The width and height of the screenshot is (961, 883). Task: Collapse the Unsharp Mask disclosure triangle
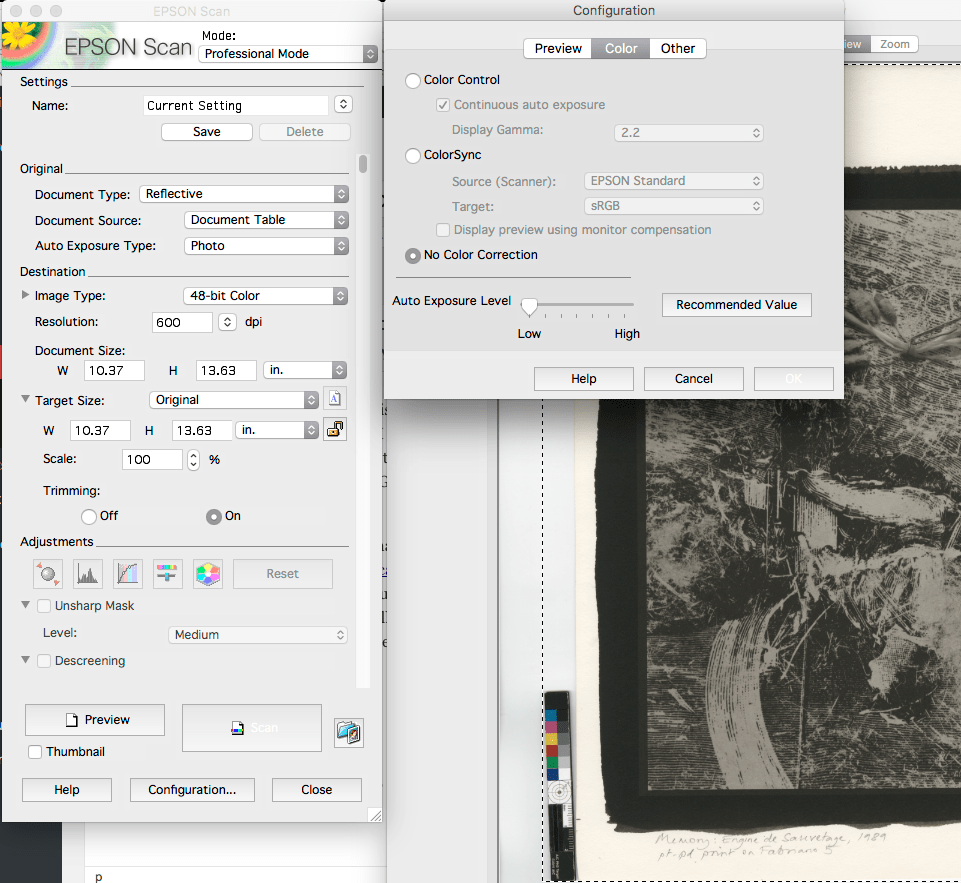25,605
